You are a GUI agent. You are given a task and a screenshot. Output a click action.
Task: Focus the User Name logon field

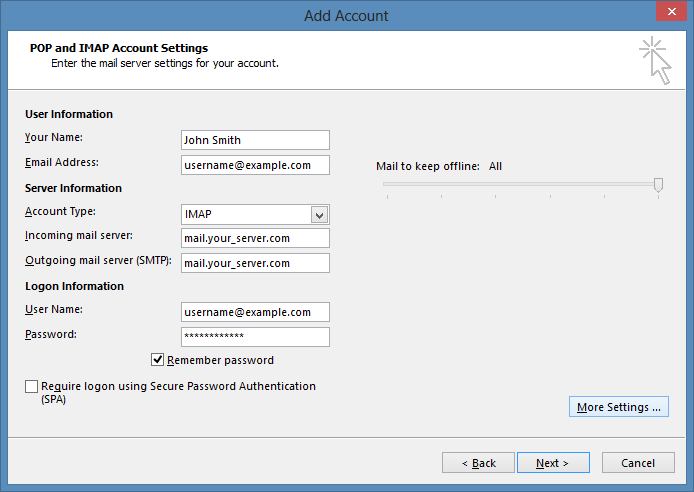(255, 312)
